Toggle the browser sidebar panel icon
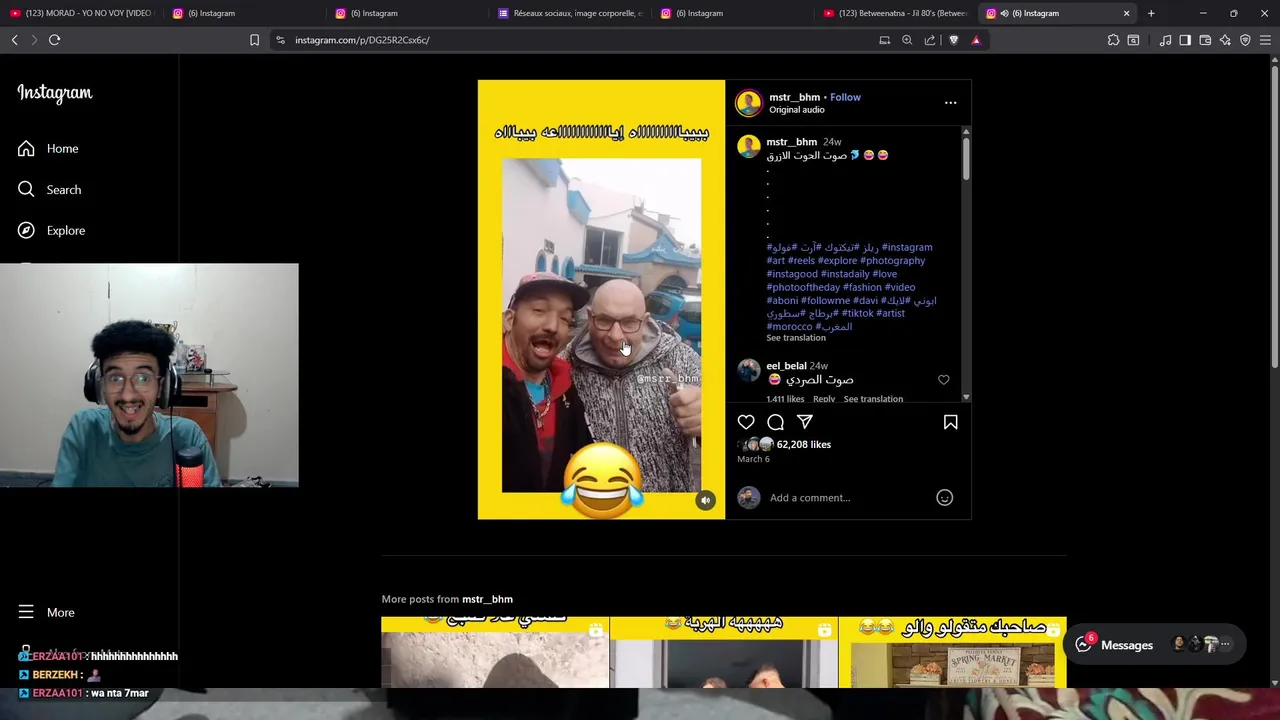 pos(1185,40)
